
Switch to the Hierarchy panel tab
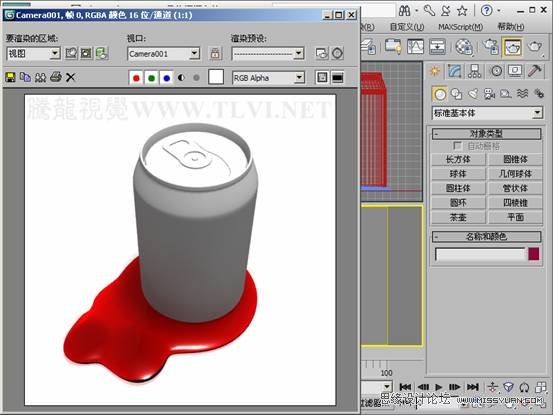[x=474, y=71]
